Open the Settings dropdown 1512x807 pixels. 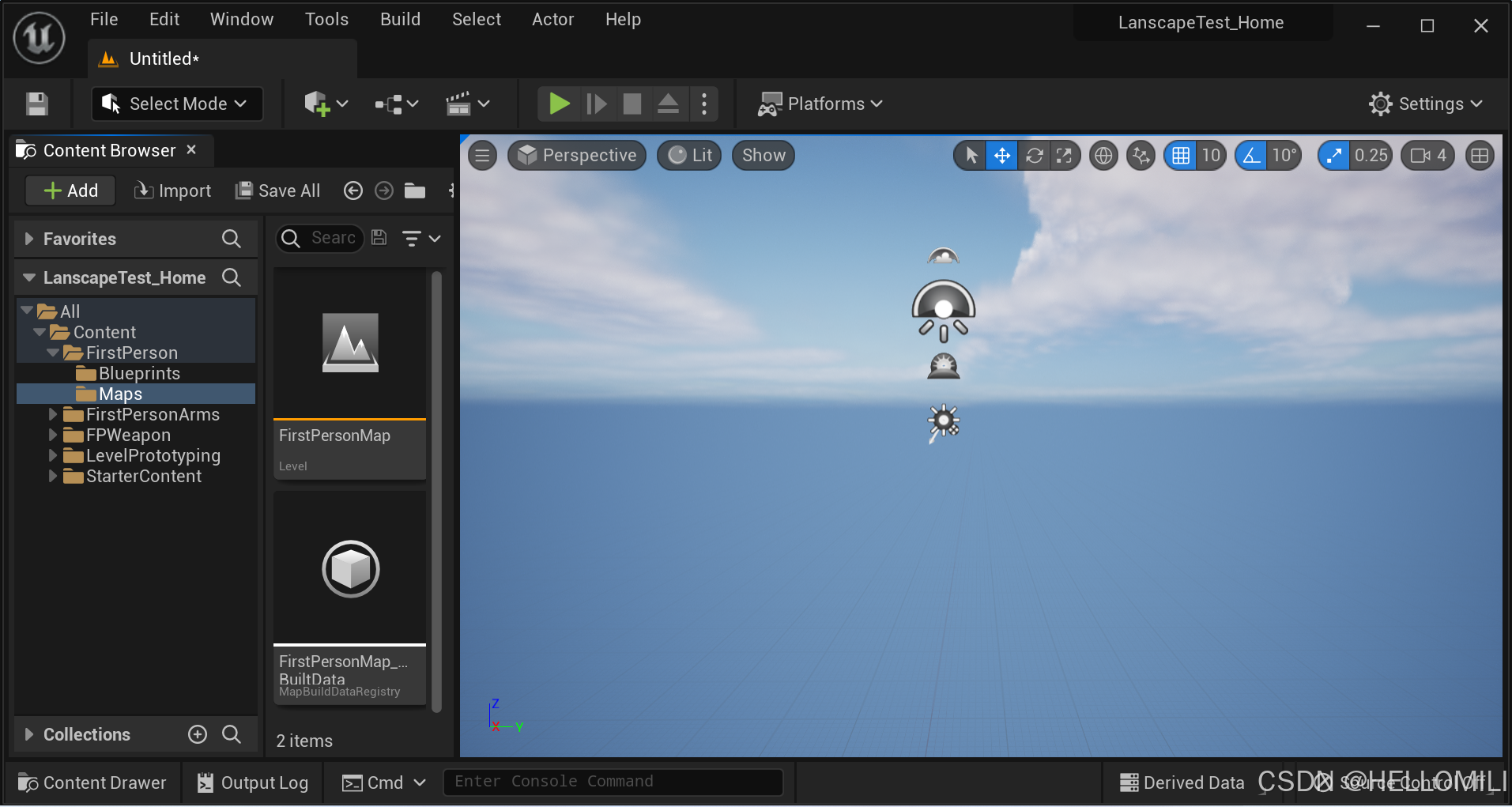(1426, 104)
